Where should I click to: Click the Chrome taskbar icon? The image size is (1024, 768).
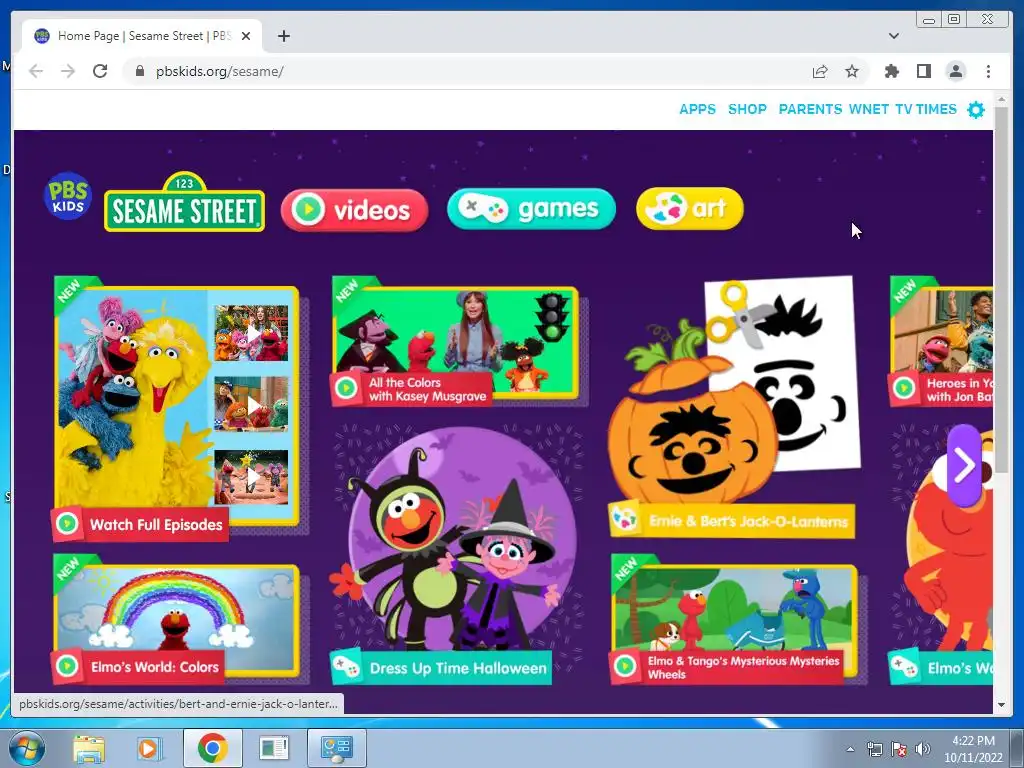click(212, 748)
